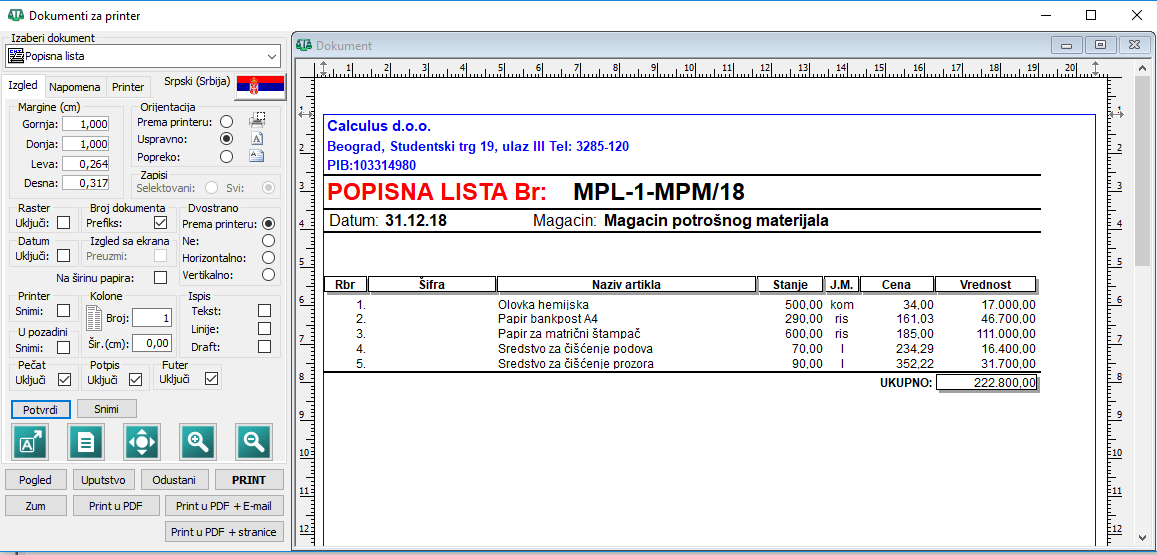This screenshot has width=1157, height=555.
Task: Switch to the Napomena tab
Action: tap(75, 87)
